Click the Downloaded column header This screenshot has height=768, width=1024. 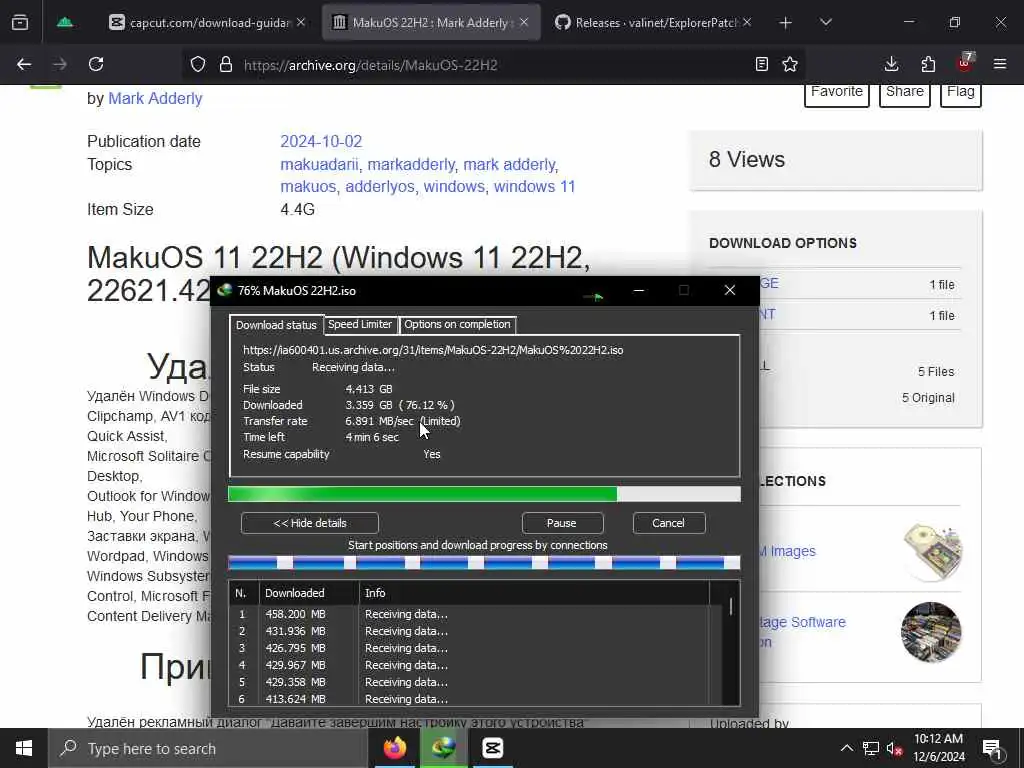pos(308,593)
